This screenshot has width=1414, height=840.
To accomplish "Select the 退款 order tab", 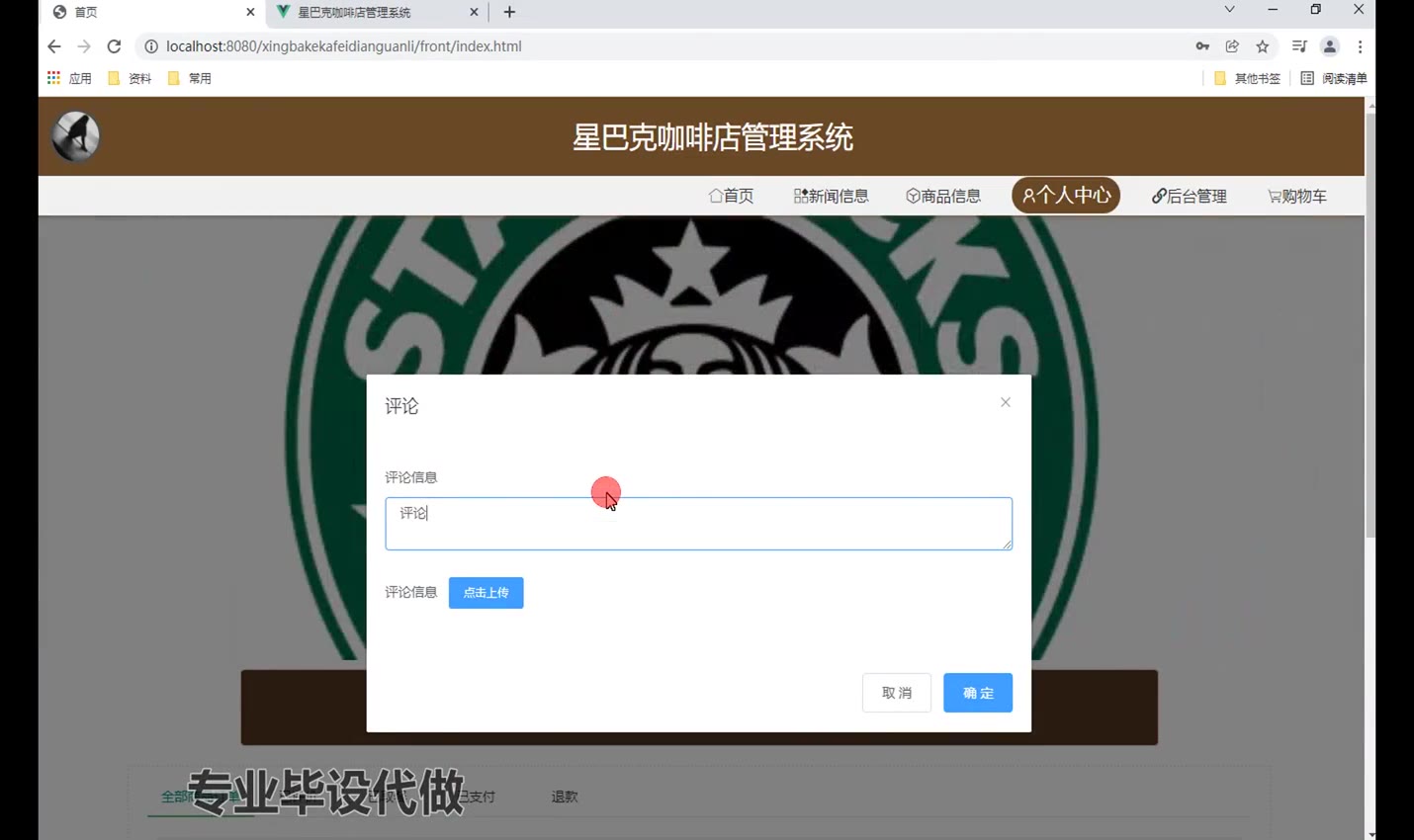I will coord(565,797).
